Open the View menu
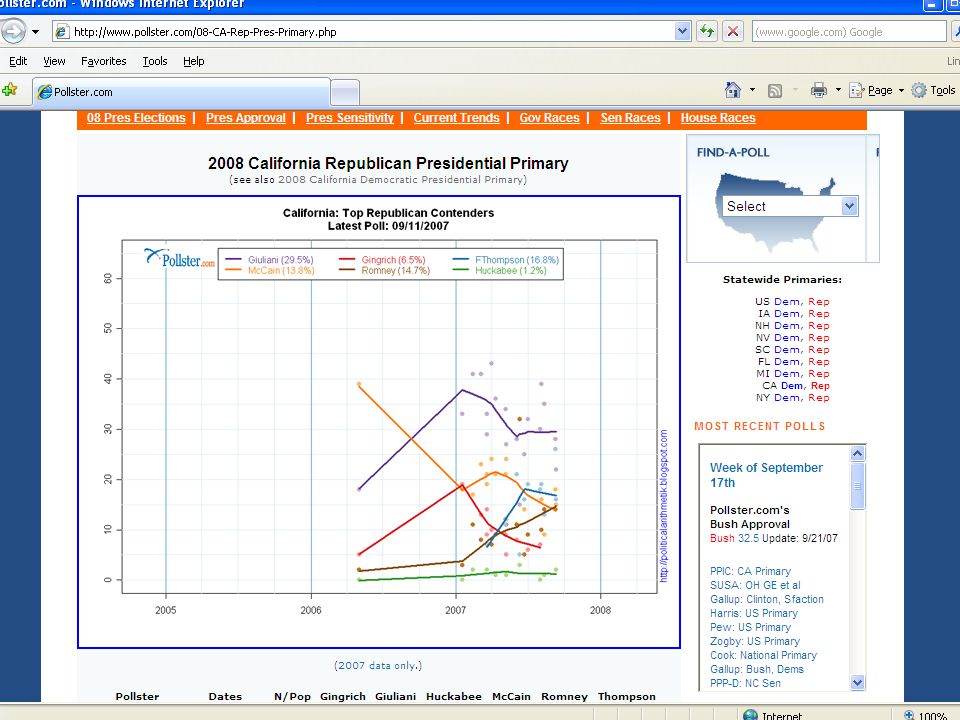 coord(54,61)
